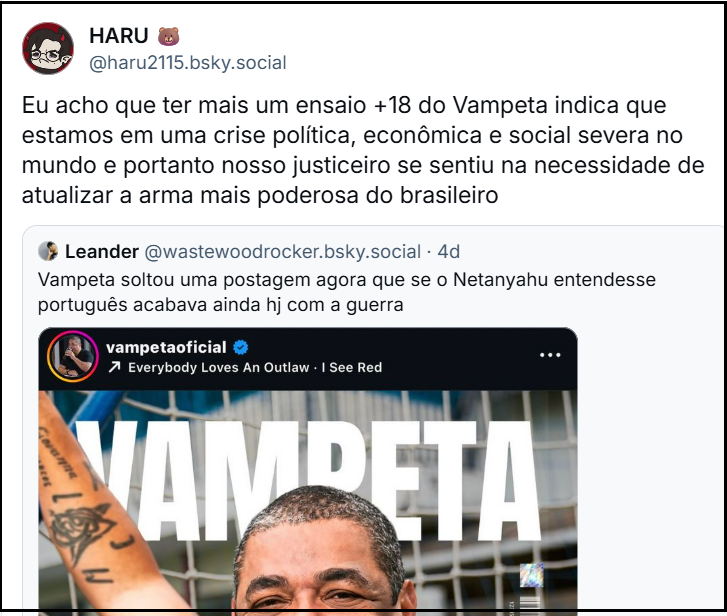The height and width of the screenshot is (616, 727).
Task: Open Leander's small avatar in quoted post
Action: pyautogui.click(x=48, y=251)
